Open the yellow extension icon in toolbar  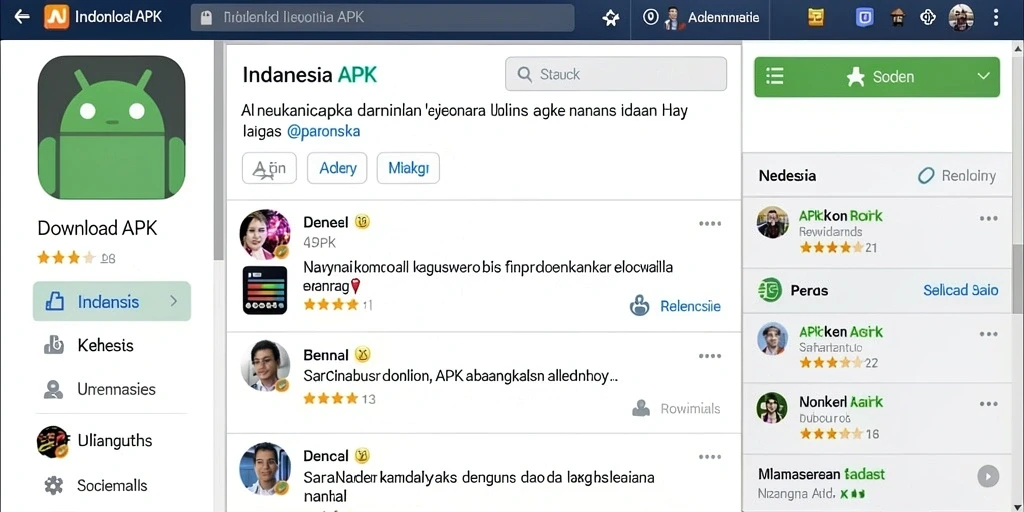(816, 17)
